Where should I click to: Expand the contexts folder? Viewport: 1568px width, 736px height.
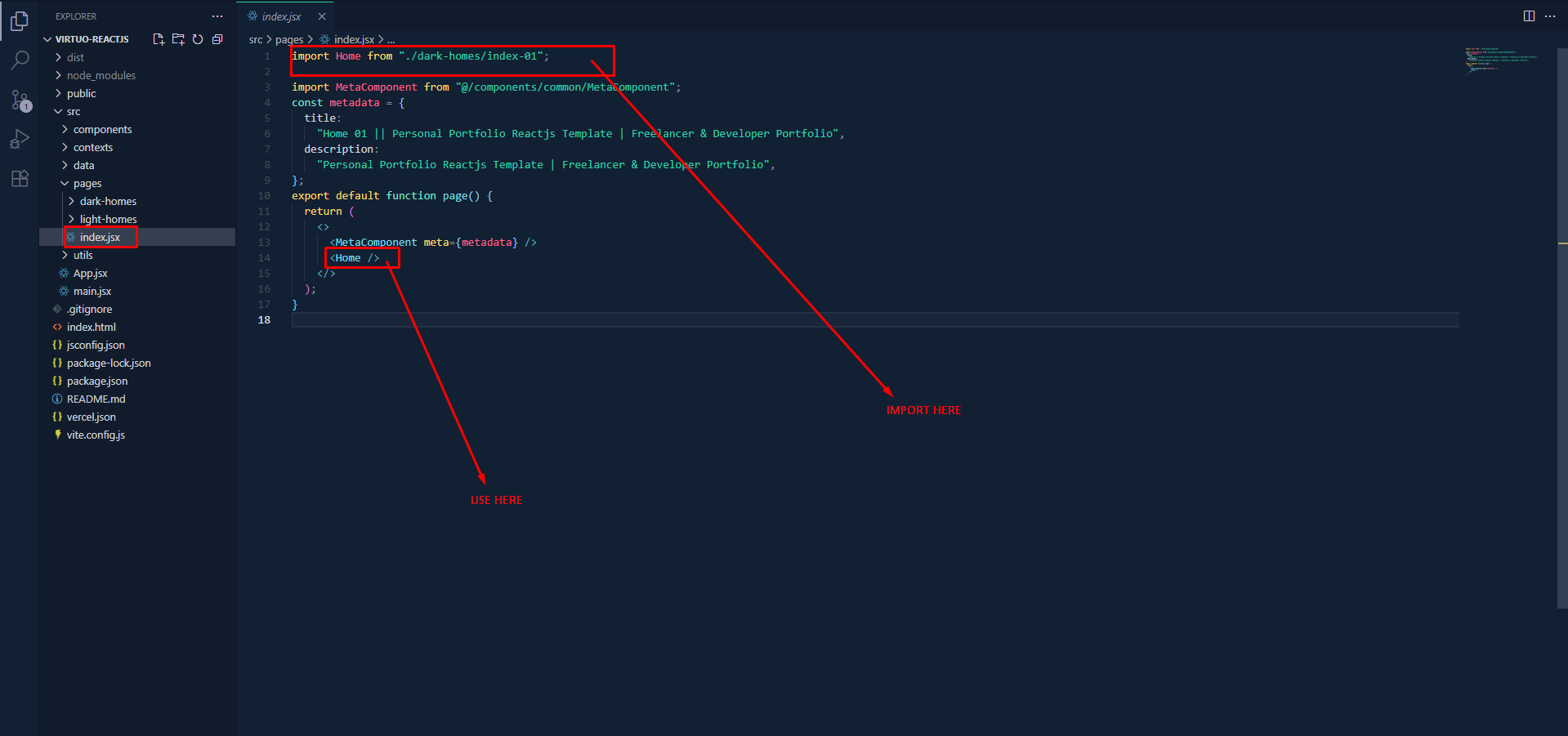[137, 147]
